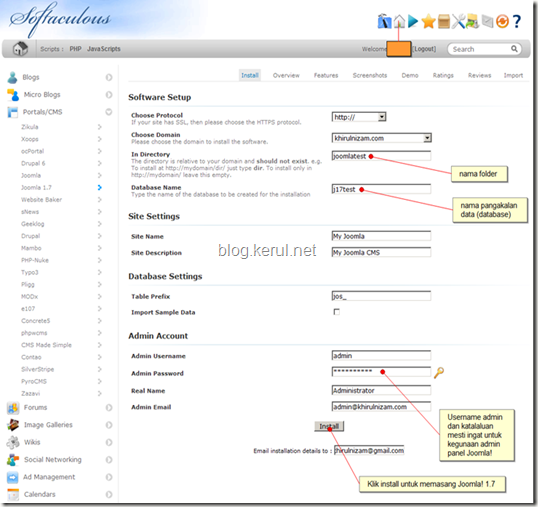Click the Logout link

tap(424, 49)
